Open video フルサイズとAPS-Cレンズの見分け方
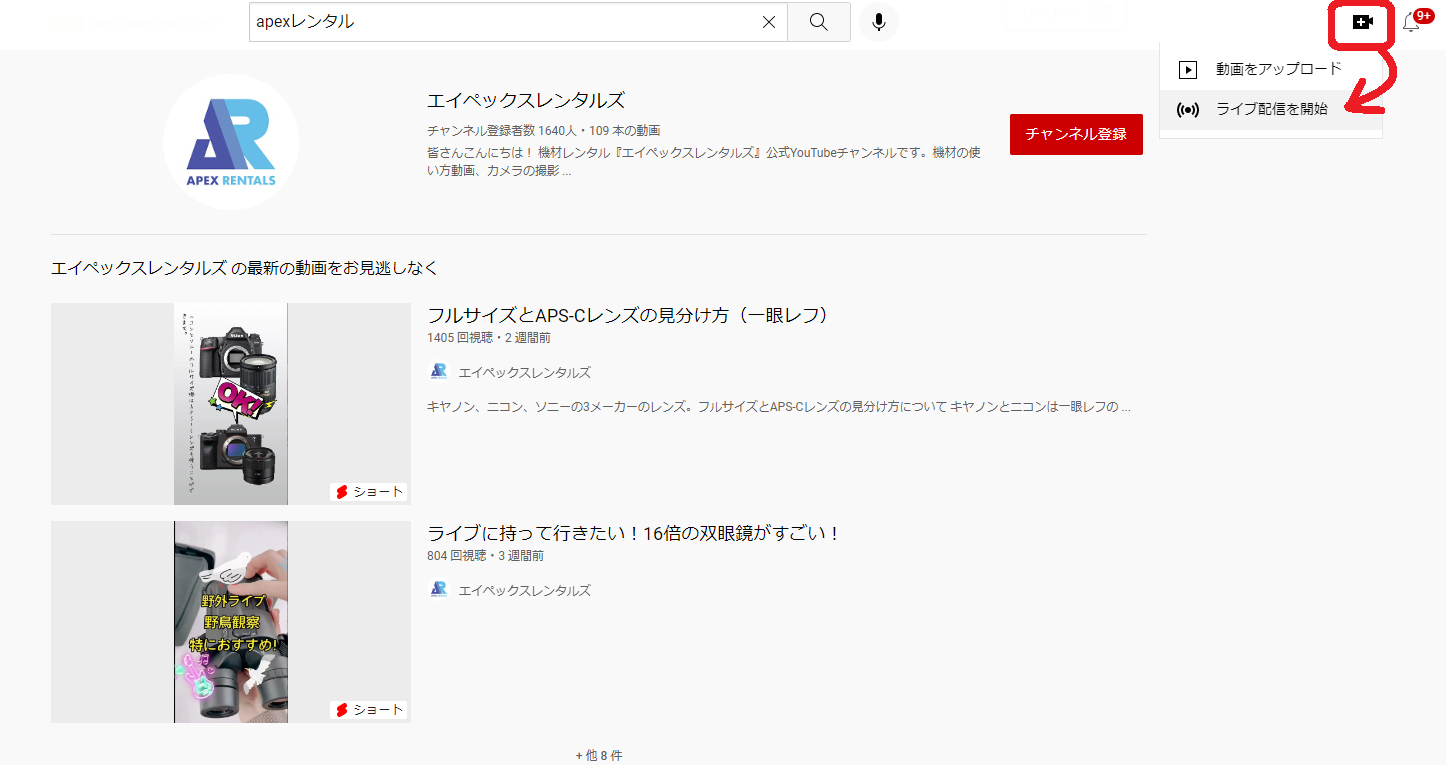The height and width of the screenshot is (765, 1446). (629, 315)
